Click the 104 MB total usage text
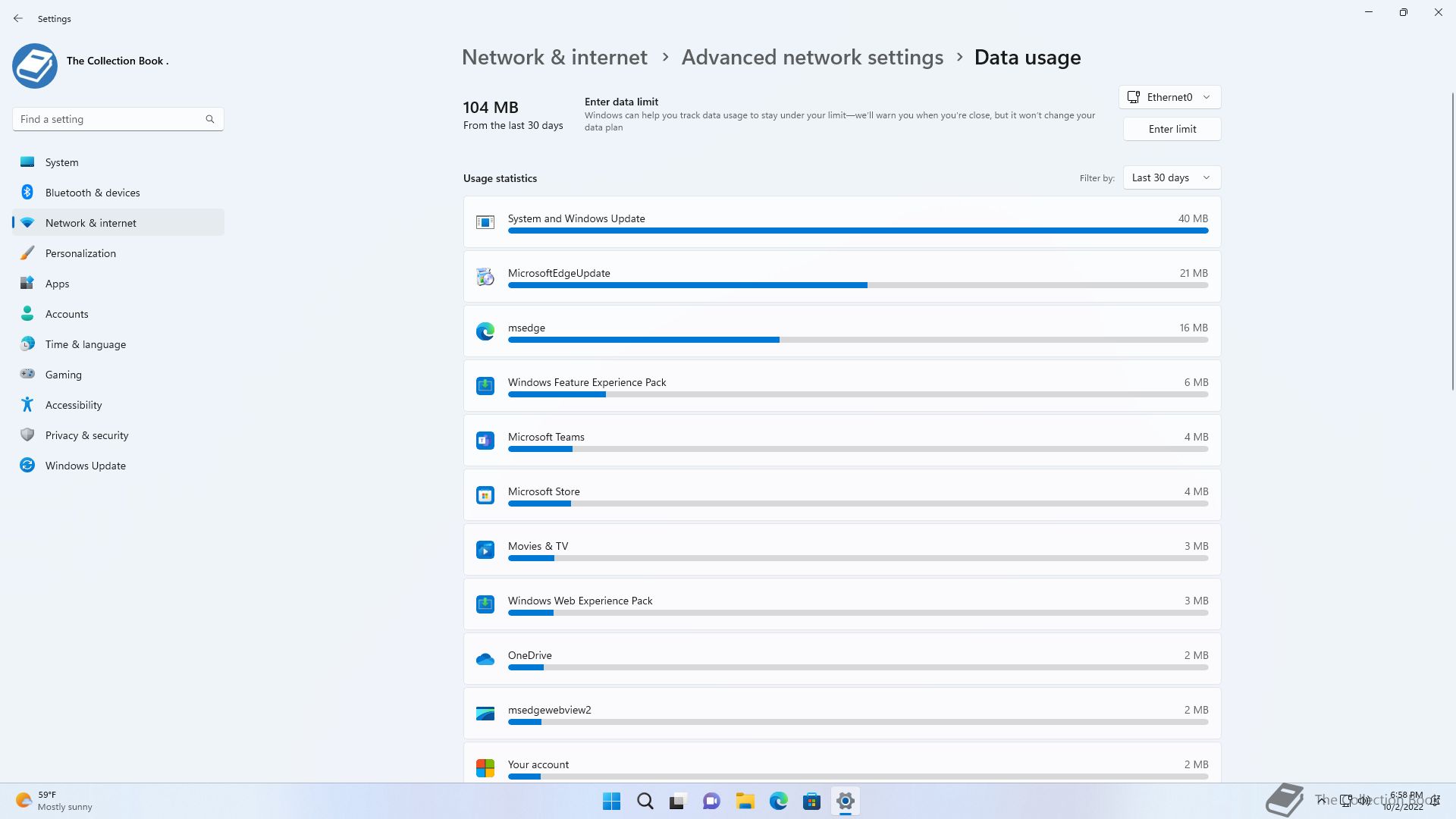Viewport: 1456px width, 819px height. [491, 108]
